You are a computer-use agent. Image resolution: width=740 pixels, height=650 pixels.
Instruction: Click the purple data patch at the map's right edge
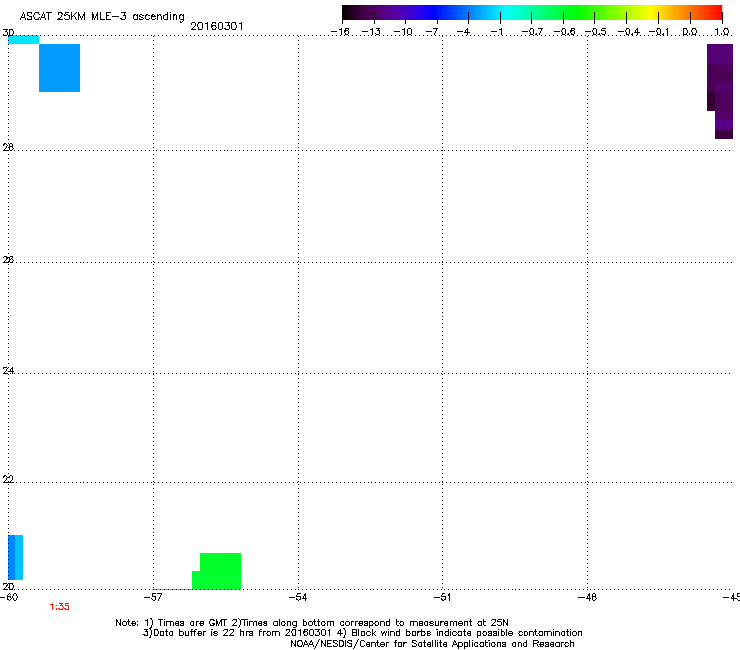[x=721, y=90]
